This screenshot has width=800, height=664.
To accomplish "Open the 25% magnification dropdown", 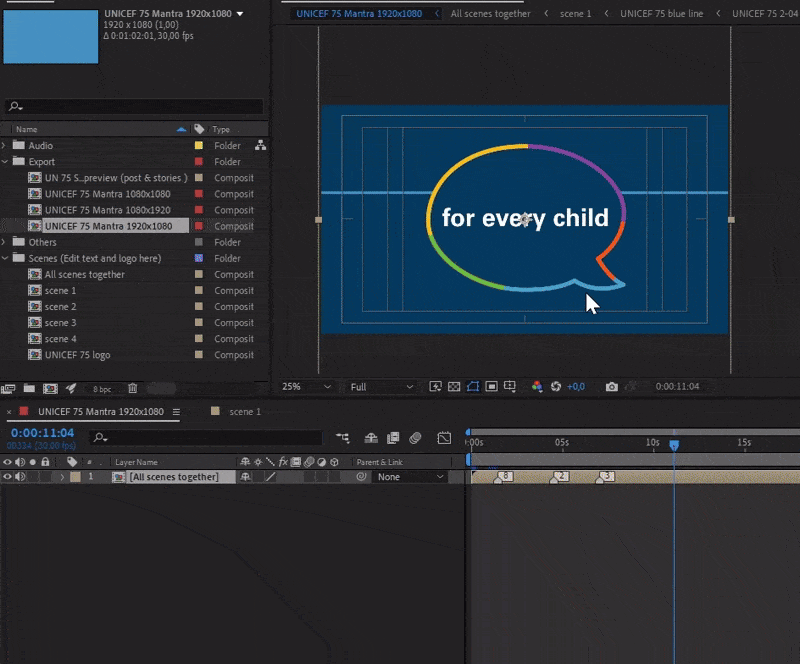I will click(307, 387).
